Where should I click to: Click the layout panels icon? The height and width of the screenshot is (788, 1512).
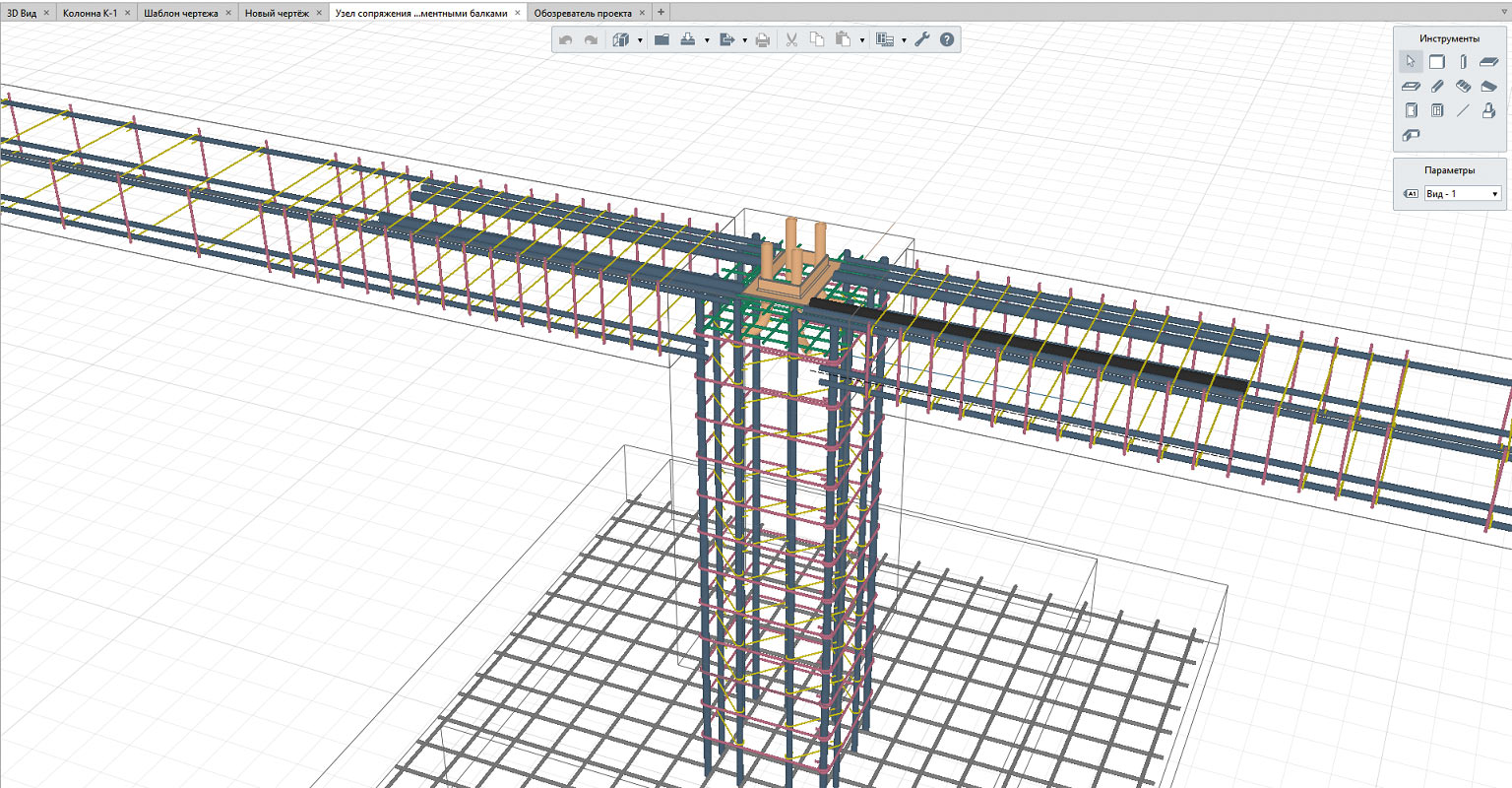[x=884, y=40]
